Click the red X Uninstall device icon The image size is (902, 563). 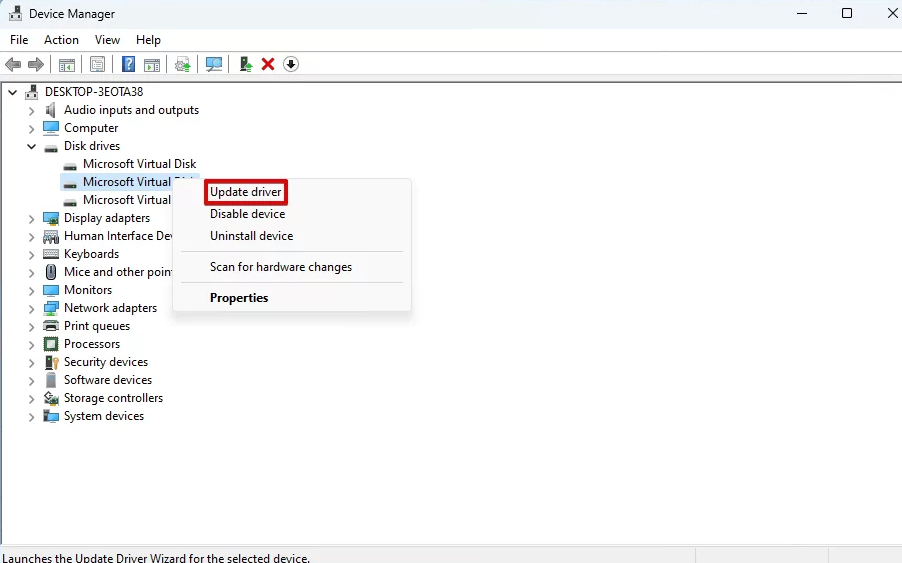click(268, 64)
